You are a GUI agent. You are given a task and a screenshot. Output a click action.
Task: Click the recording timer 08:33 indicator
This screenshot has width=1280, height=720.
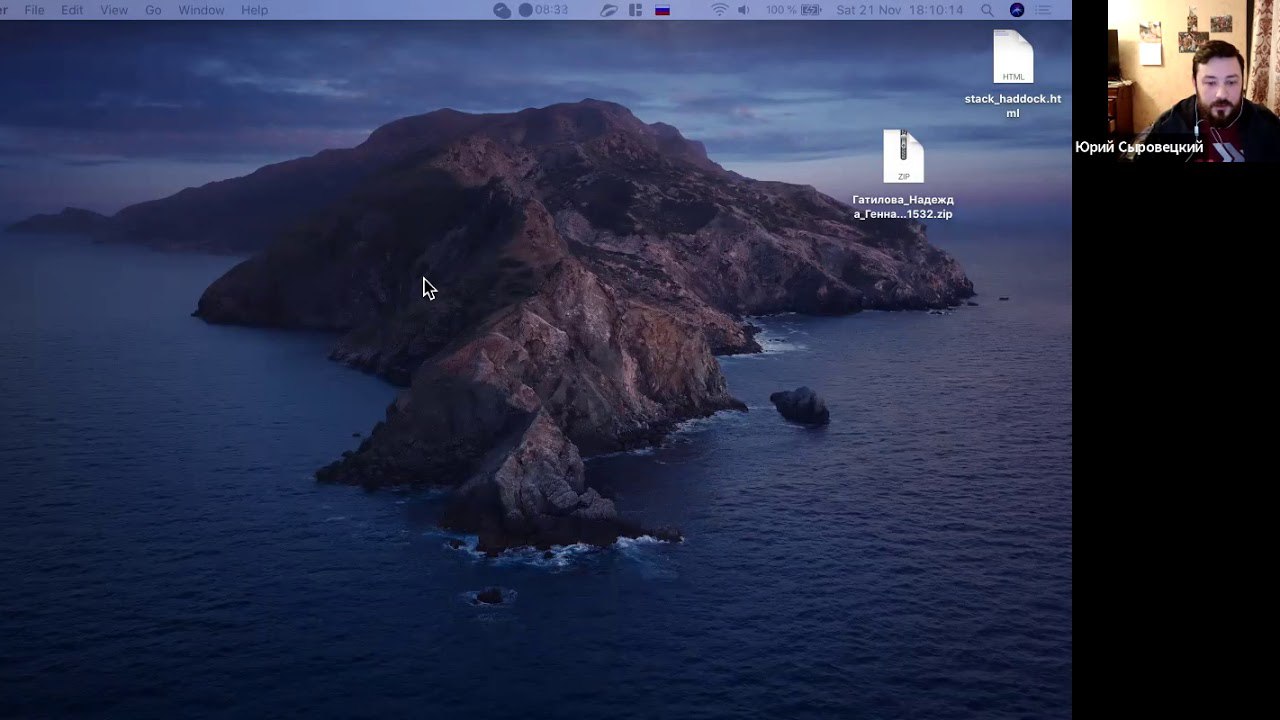pos(543,10)
